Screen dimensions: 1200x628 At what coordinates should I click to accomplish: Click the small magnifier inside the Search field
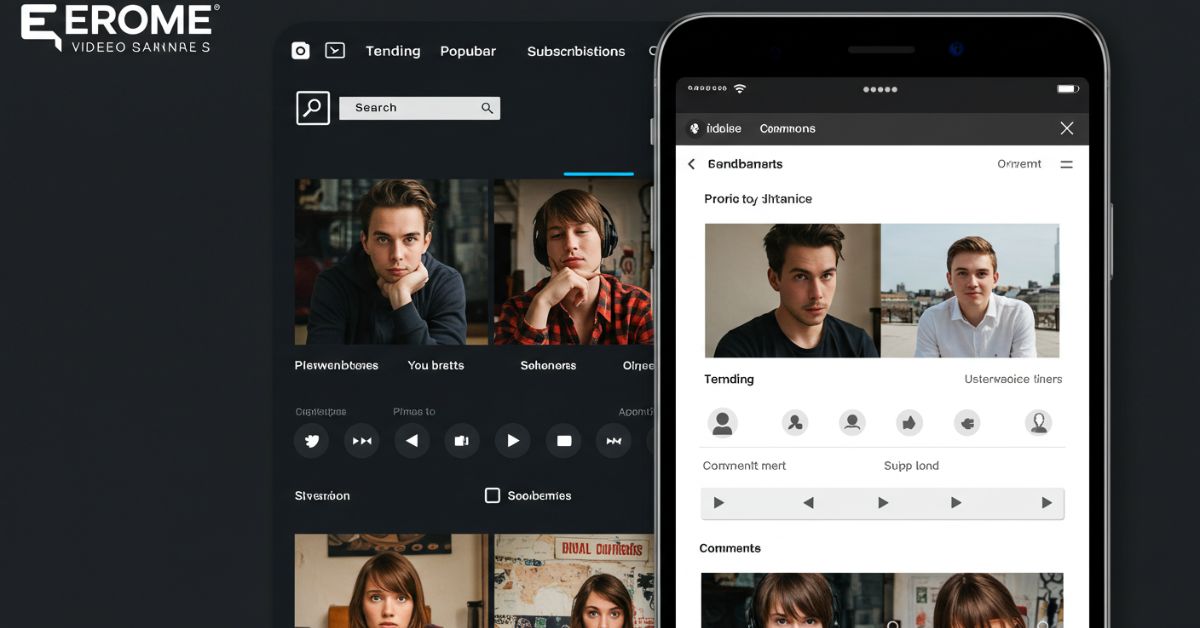tap(487, 108)
